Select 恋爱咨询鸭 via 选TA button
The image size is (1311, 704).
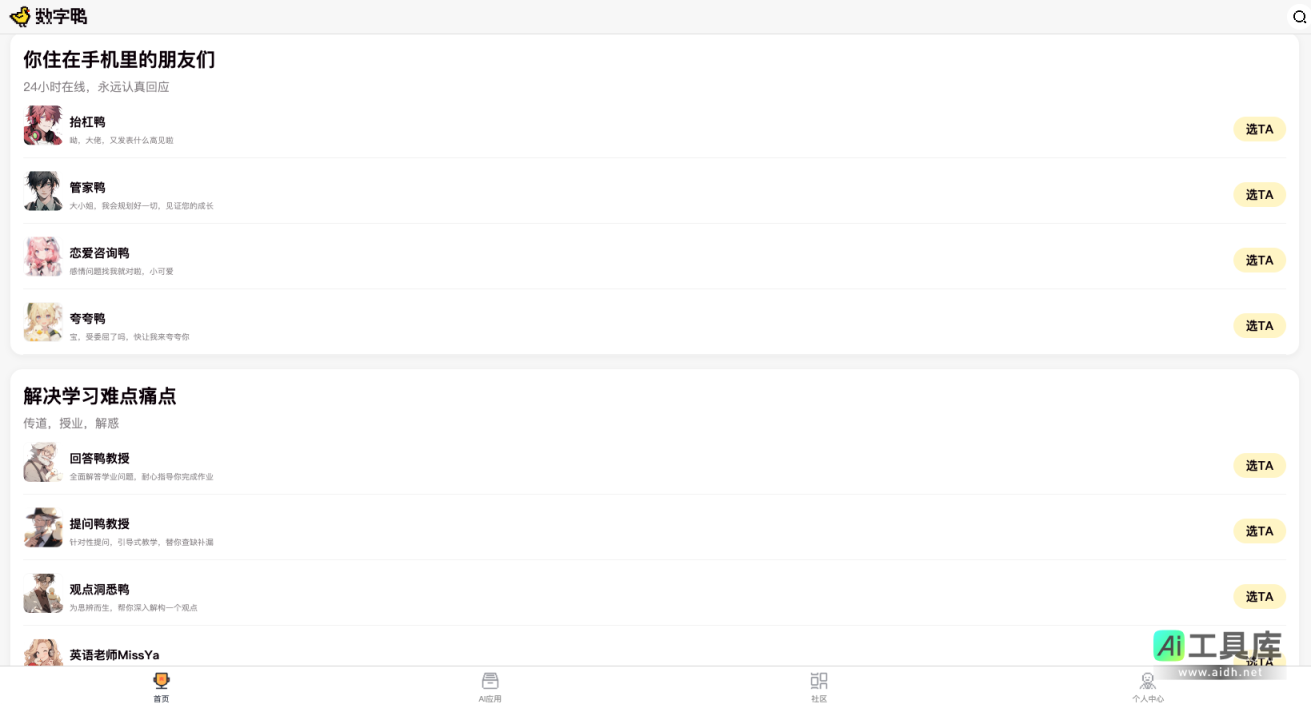pyautogui.click(x=1258, y=260)
